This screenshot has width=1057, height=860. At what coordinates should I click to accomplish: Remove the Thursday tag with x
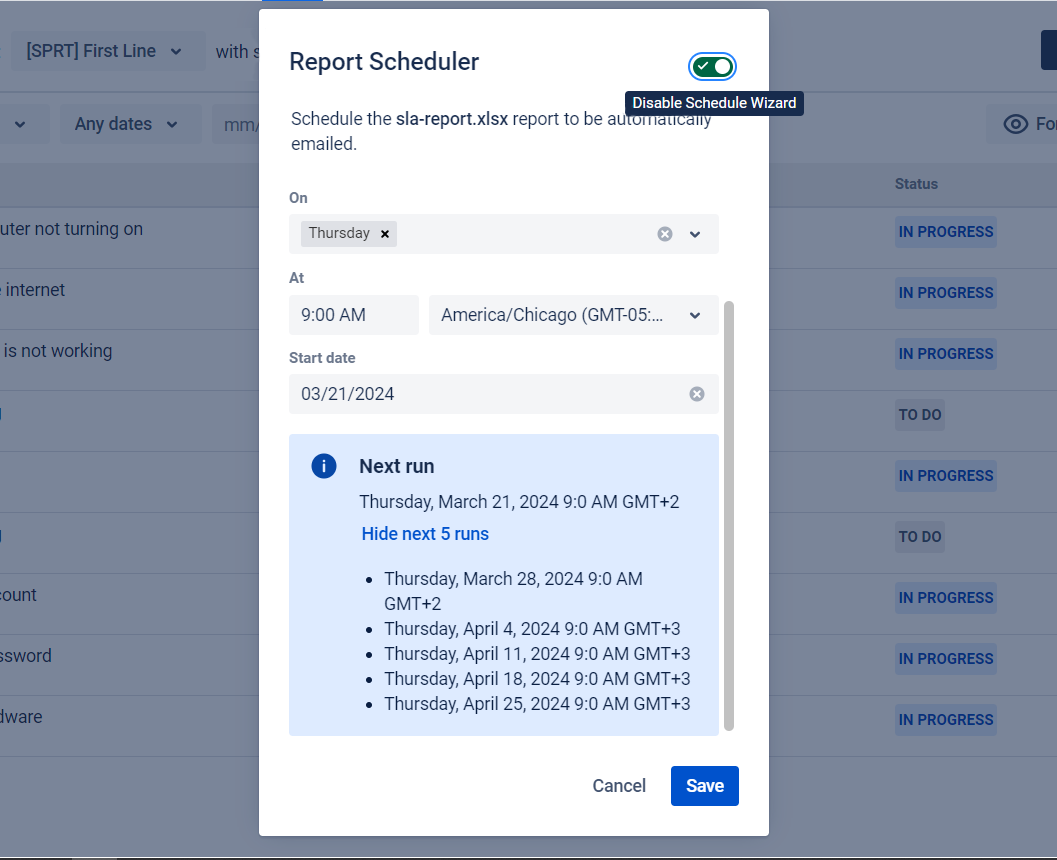pyautogui.click(x=385, y=234)
